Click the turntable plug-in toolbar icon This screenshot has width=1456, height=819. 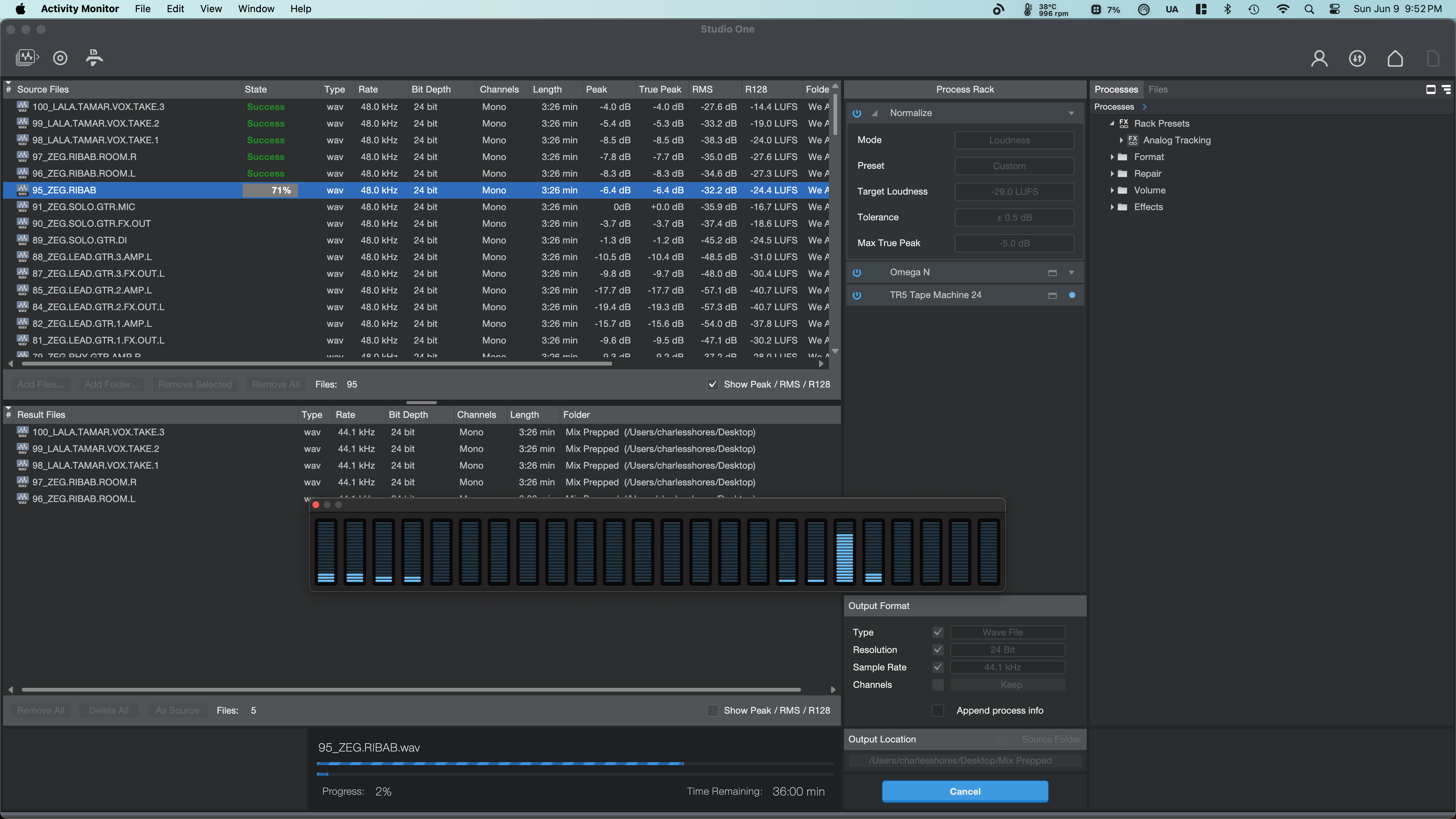[94, 58]
